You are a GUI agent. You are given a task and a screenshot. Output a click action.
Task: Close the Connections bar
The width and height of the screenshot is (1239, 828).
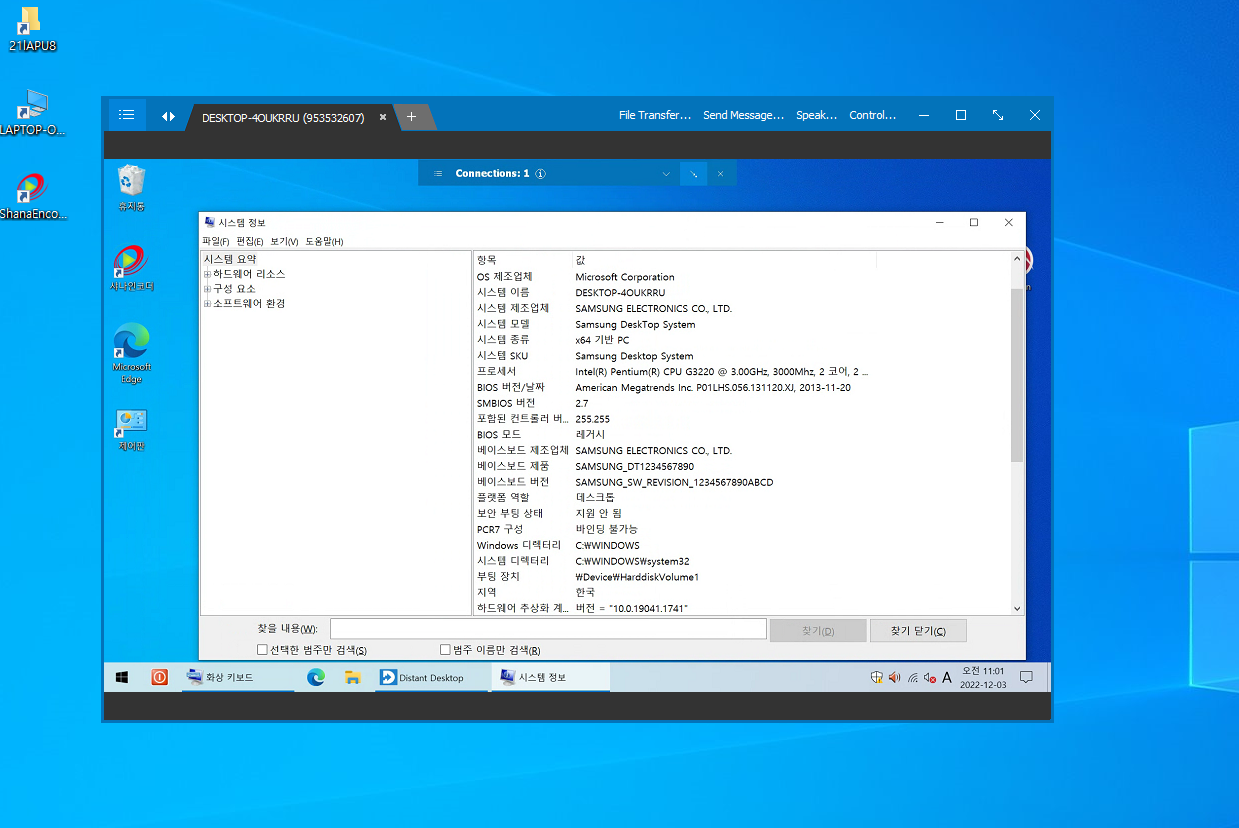click(x=720, y=173)
